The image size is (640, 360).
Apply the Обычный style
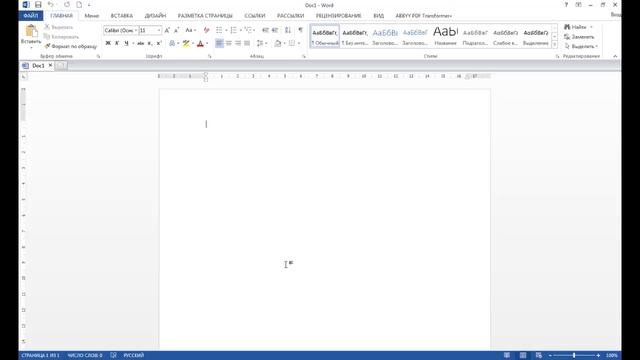pyautogui.click(x=325, y=36)
